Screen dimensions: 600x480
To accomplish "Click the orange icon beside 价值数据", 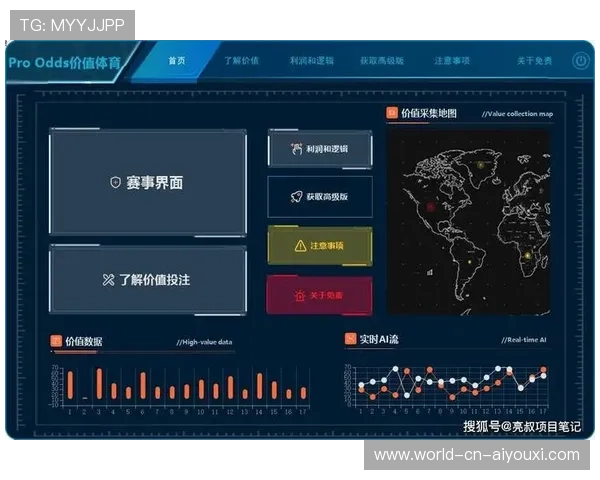I will tap(56, 341).
